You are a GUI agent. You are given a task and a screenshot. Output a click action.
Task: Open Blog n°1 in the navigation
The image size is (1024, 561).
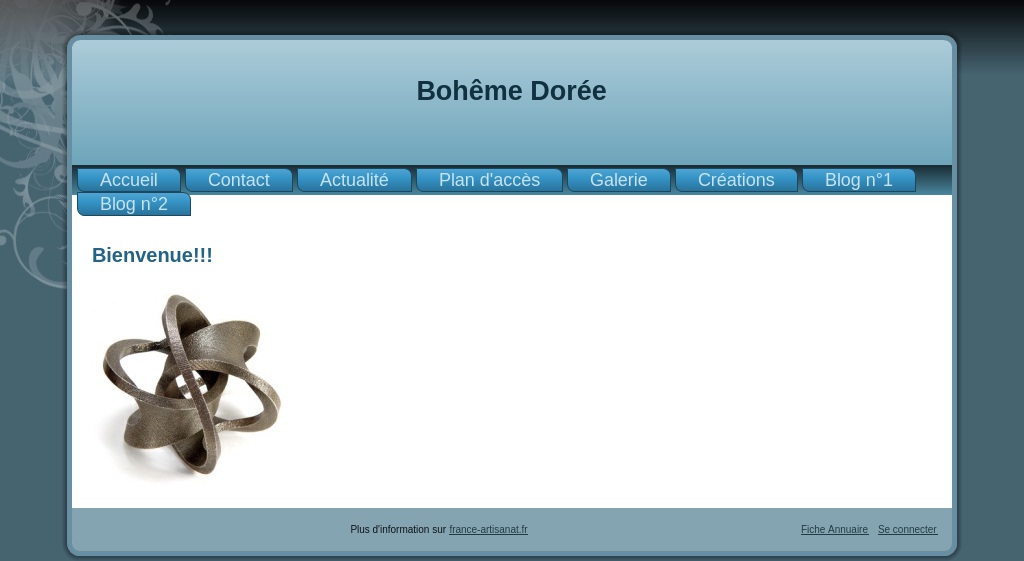[858, 180]
